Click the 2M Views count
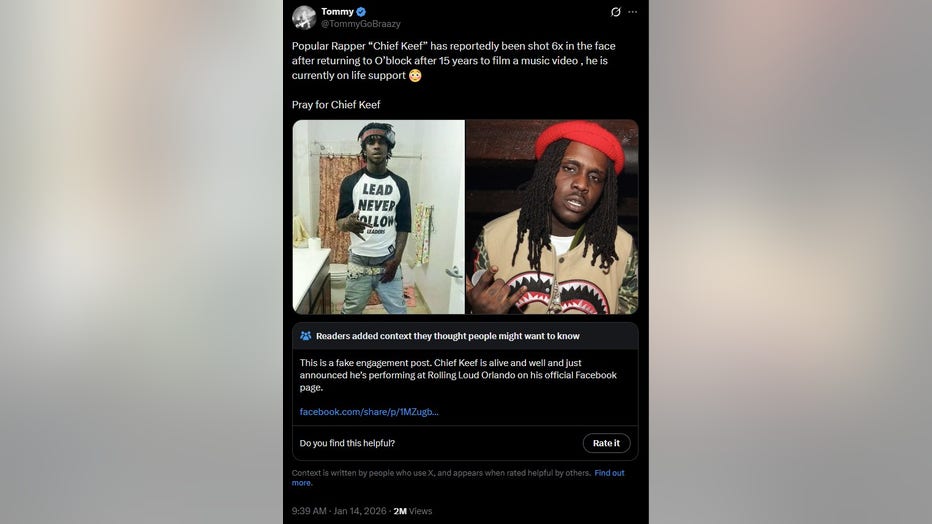 tap(413, 511)
